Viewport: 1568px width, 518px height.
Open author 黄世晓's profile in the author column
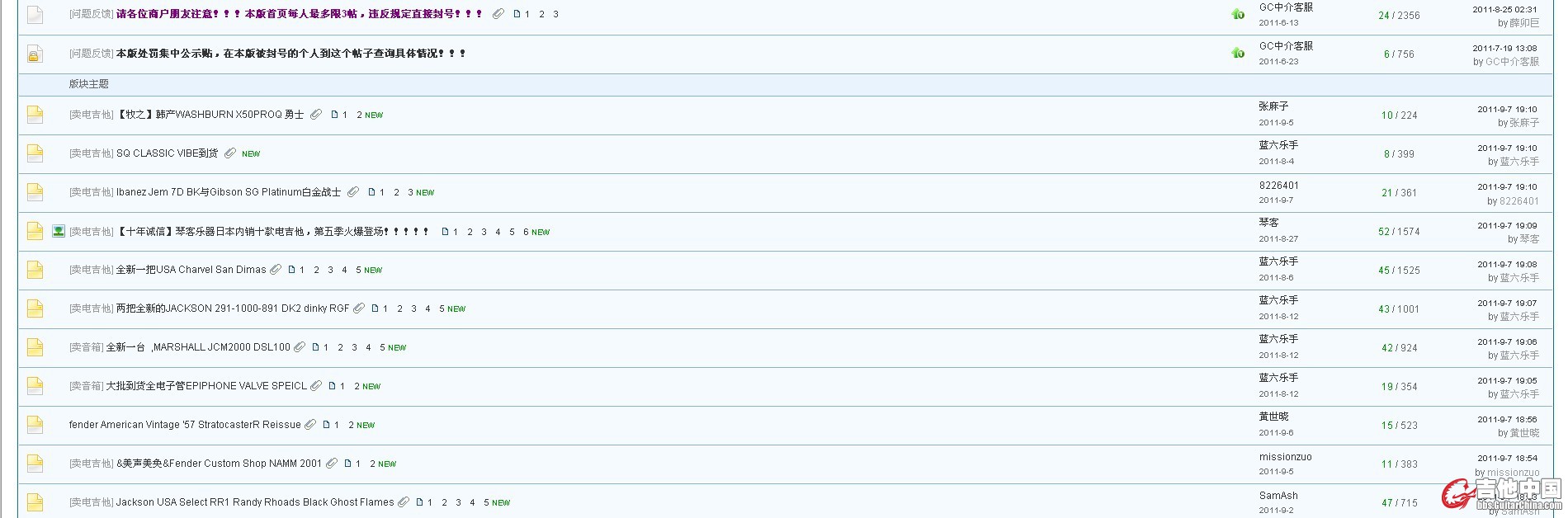(1273, 417)
